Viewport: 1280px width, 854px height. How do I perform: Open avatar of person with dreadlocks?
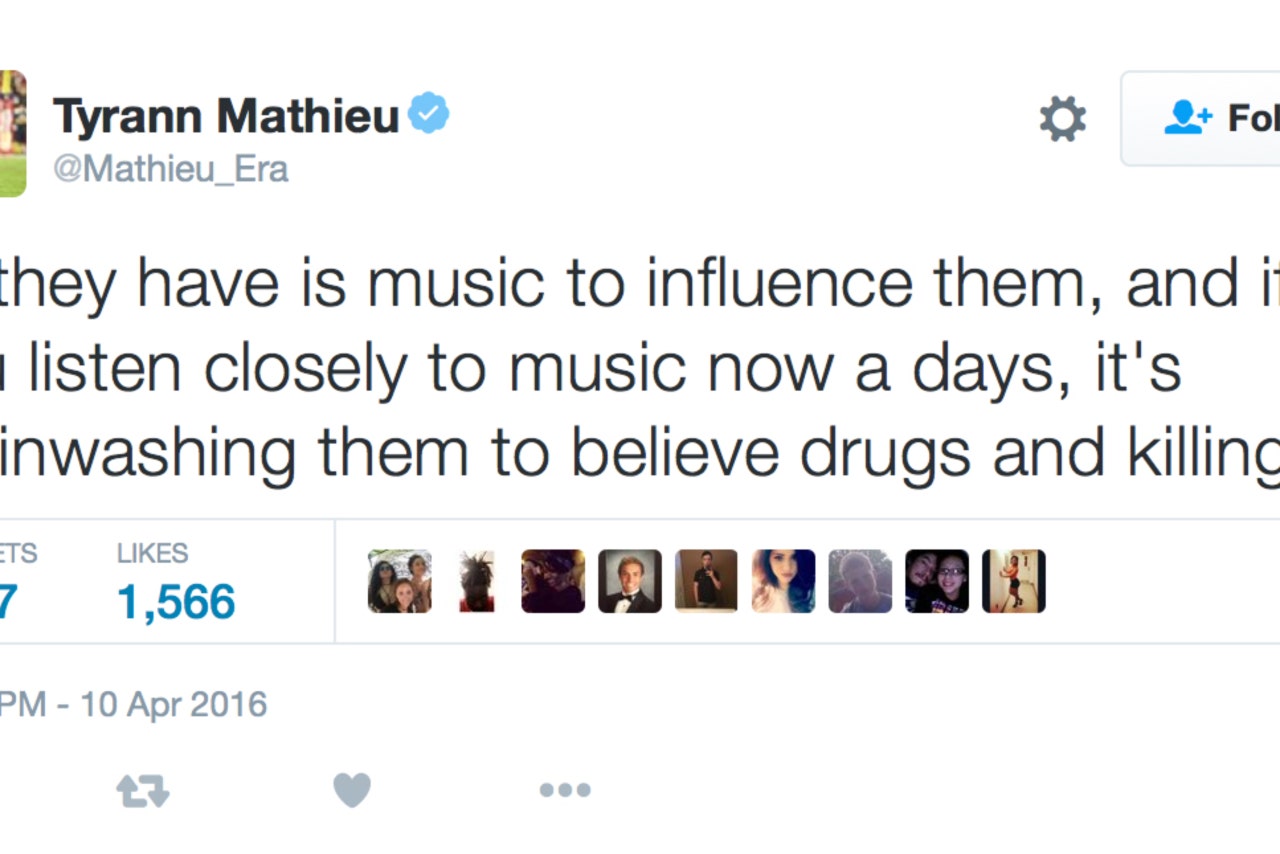[476, 581]
